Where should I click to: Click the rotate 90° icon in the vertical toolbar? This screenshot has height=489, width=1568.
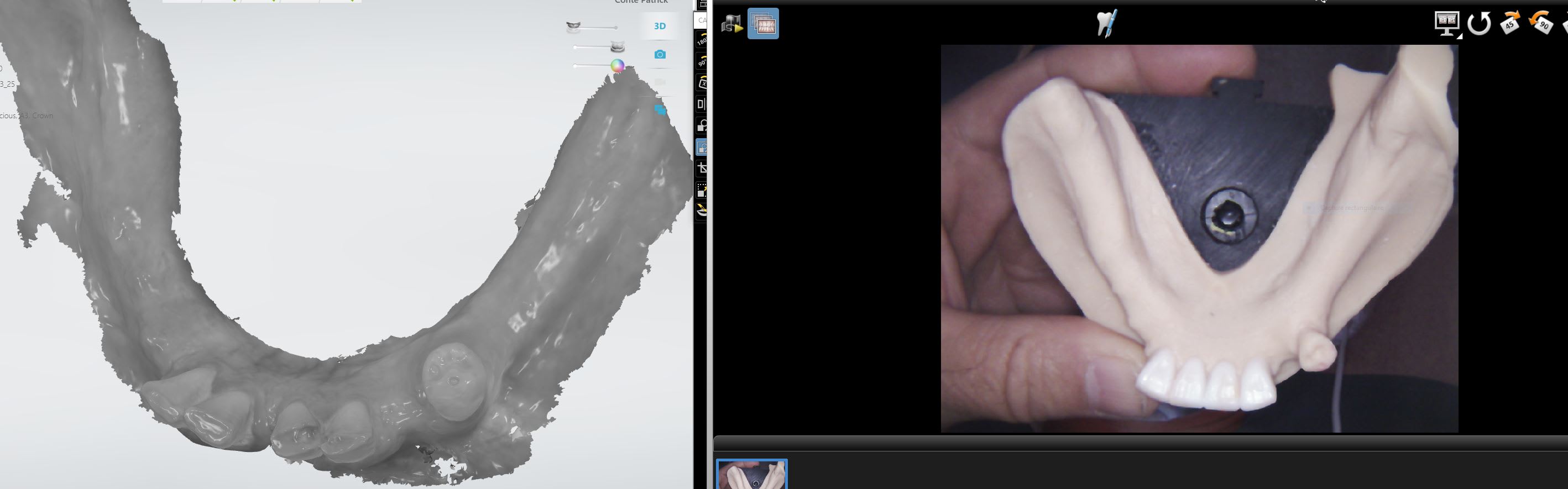[x=702, y=61]
